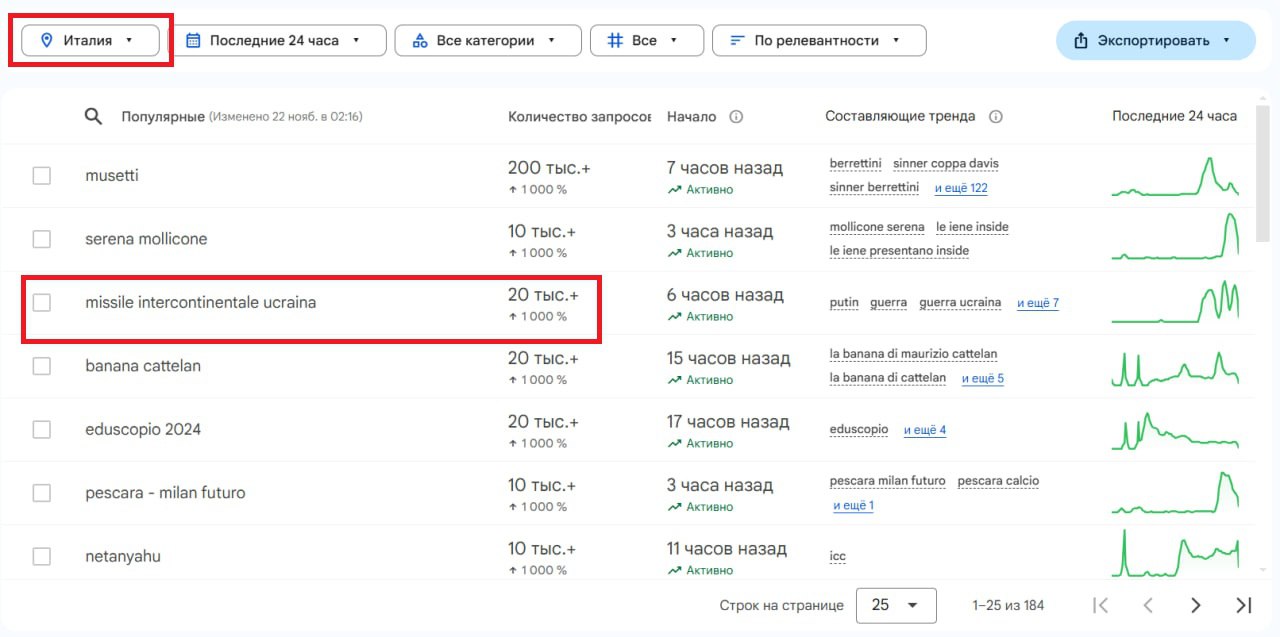Open the По релевантности sort menu

click(x=818, y=40)
